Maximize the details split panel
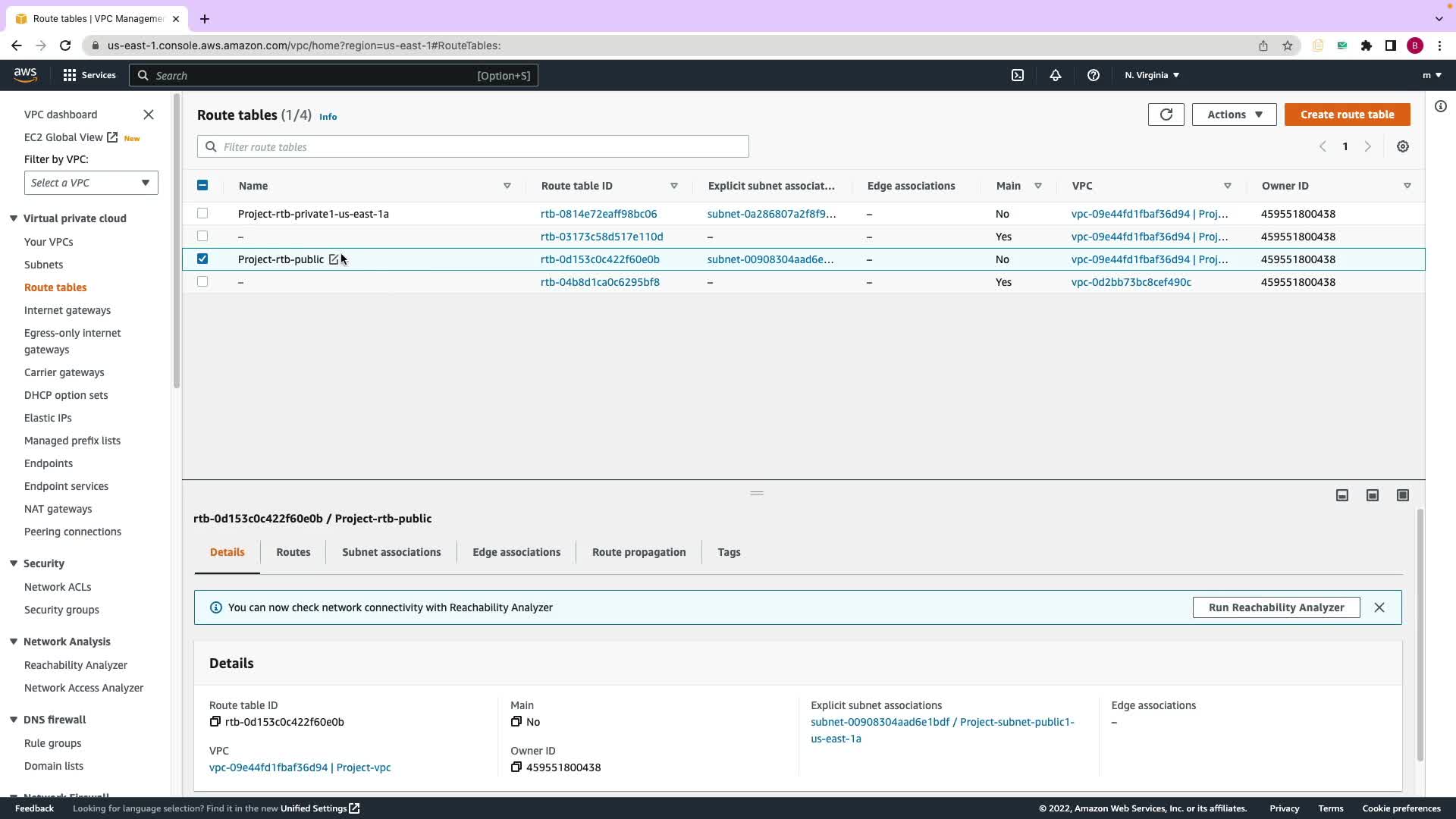The height and width of the screenshot is (819, 1456). click(x=1403, y=495)
